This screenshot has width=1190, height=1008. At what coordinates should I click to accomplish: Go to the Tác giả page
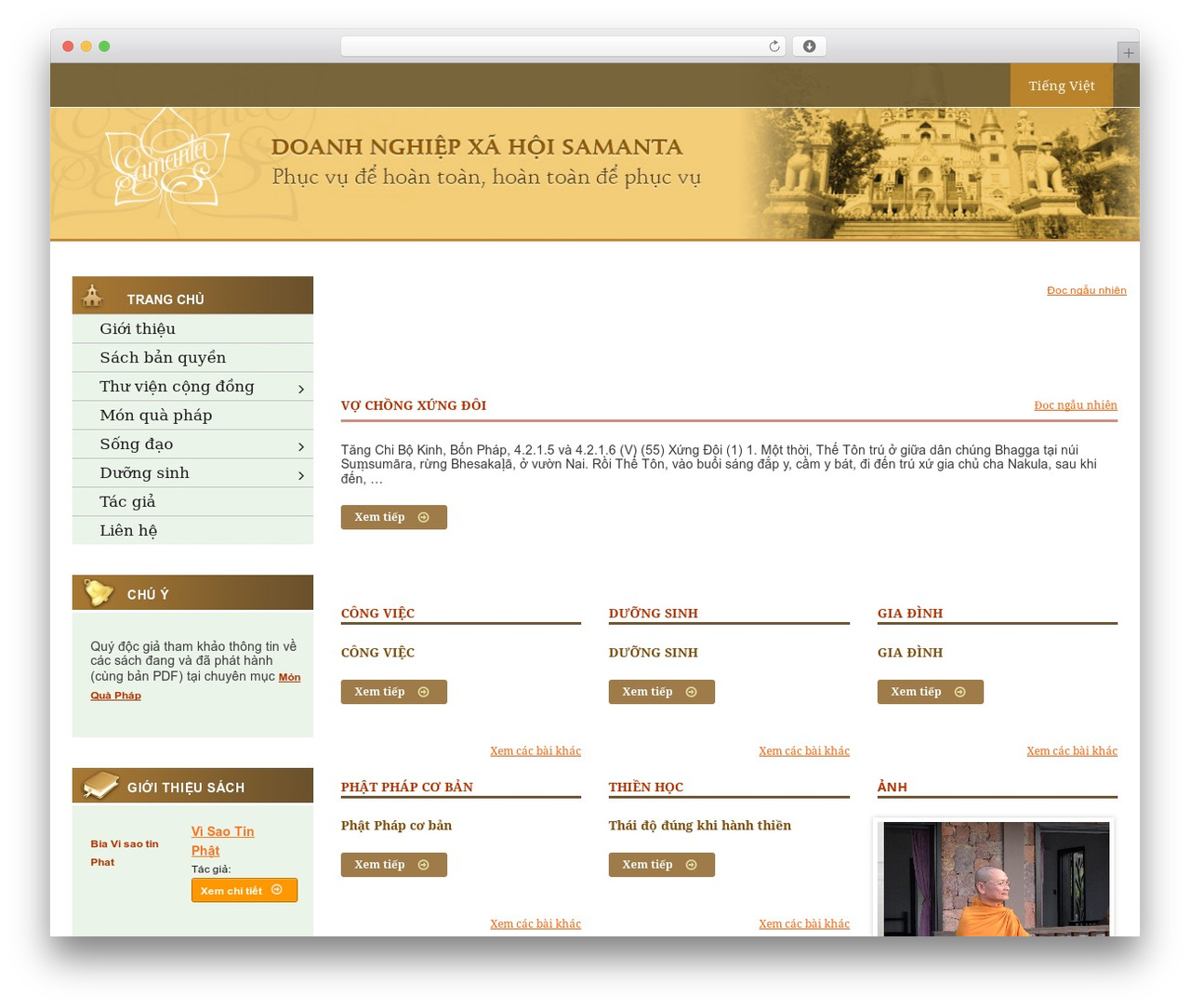click(x=192, y=501)
